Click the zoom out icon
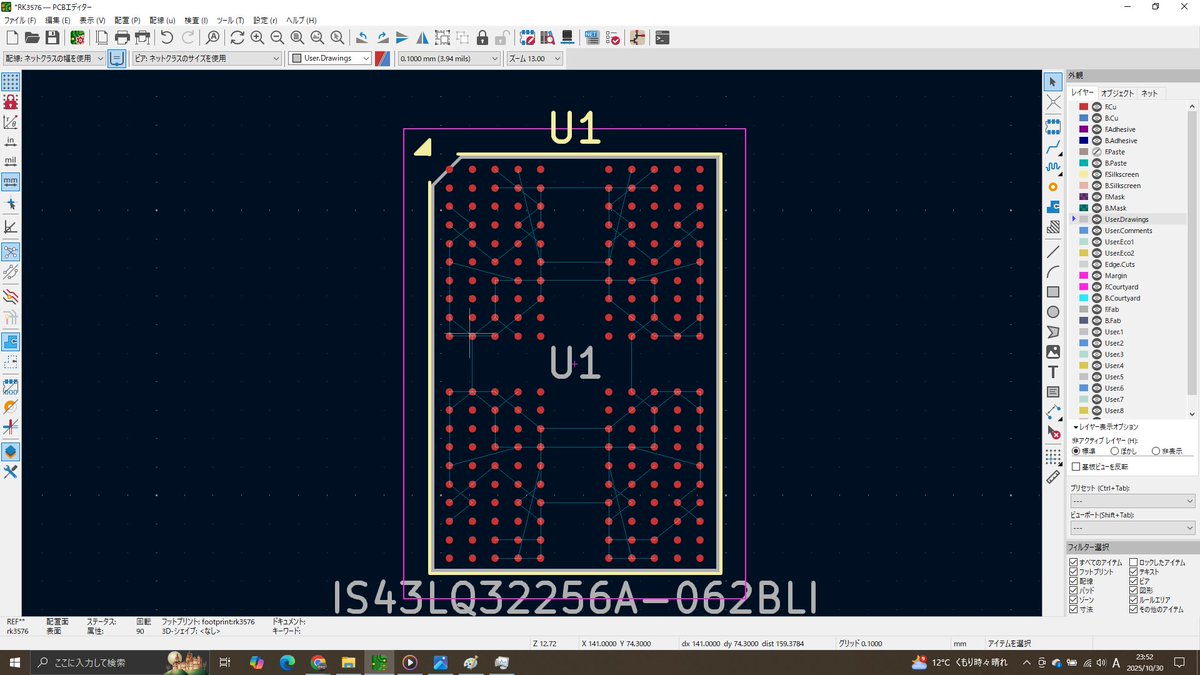This screenshot has height=675, width=1200. pos(277,37)
